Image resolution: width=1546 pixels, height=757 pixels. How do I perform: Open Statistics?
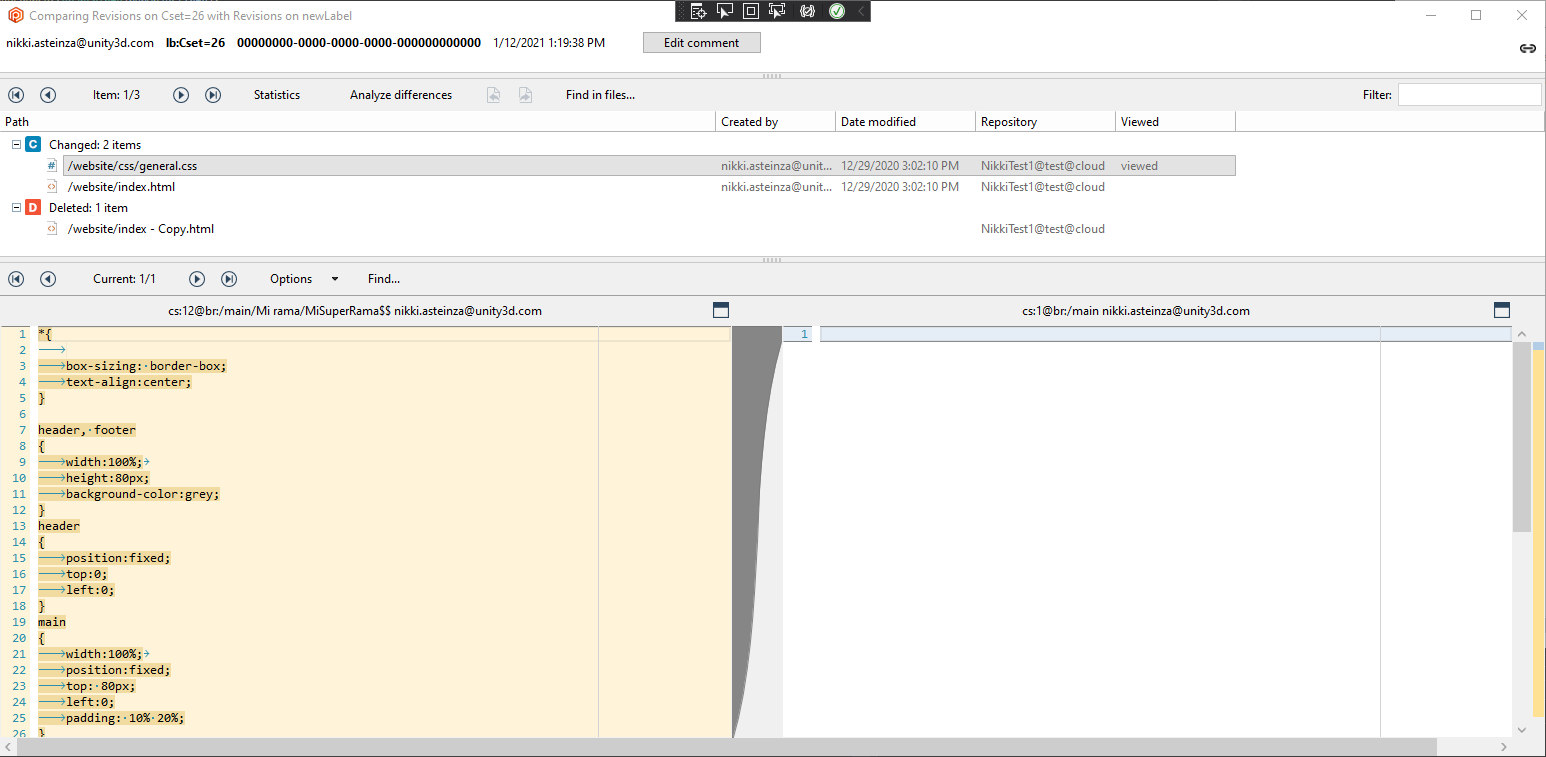point(276,94)
